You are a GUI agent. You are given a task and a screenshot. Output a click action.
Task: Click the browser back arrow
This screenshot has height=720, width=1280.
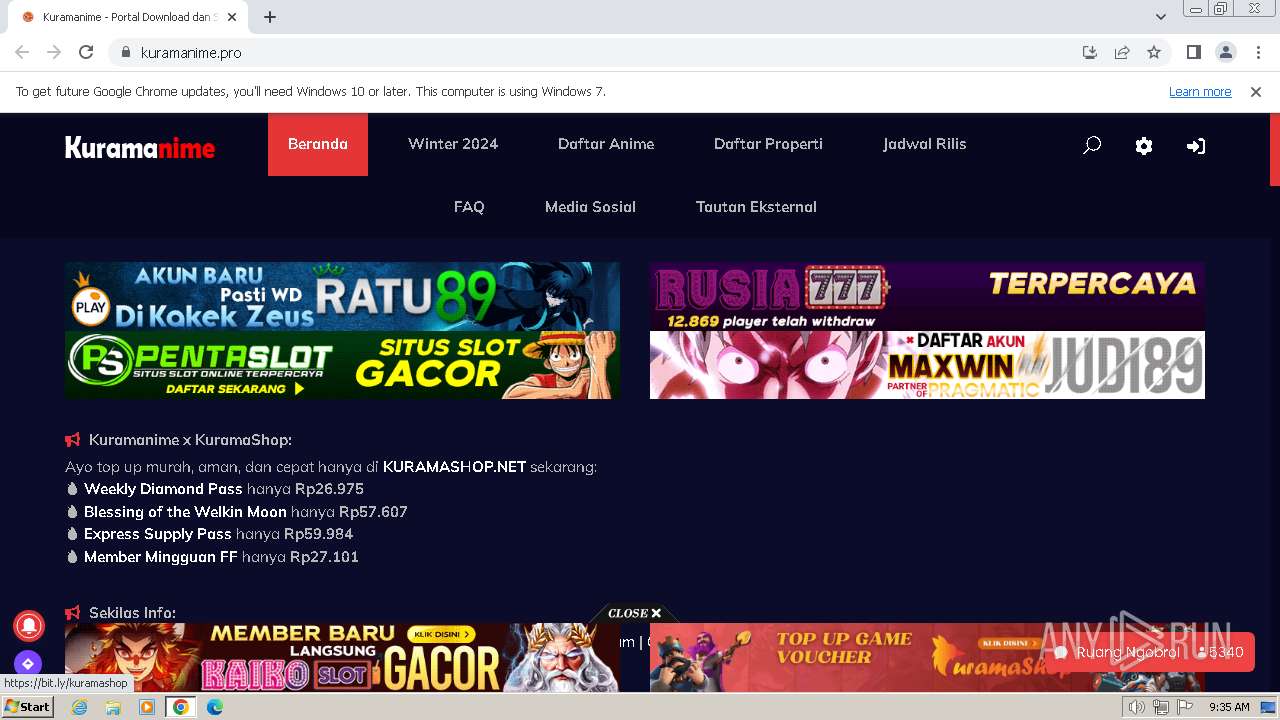[x=22, y=52]
